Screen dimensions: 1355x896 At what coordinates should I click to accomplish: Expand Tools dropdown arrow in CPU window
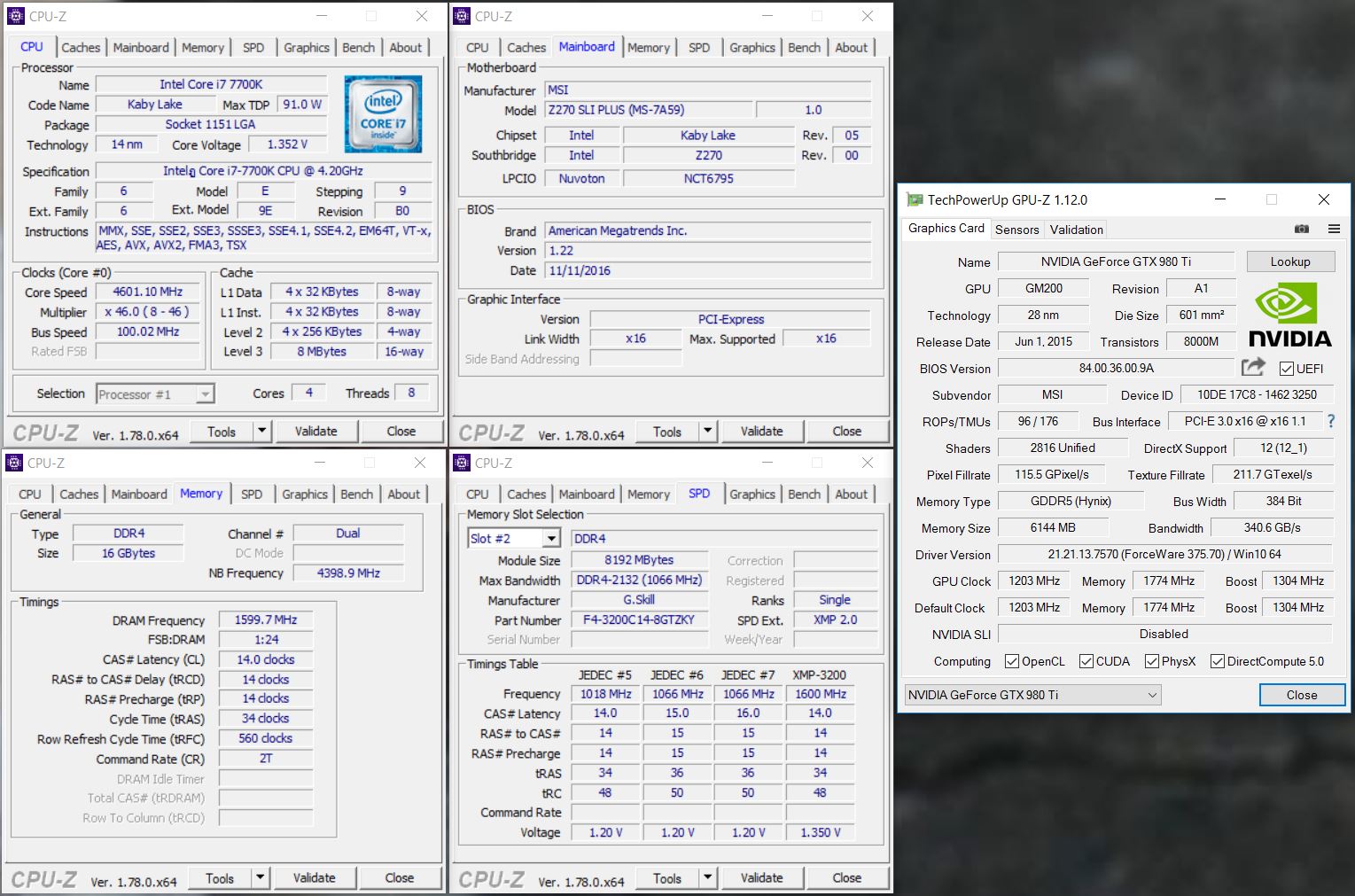(x=261, y=431)
